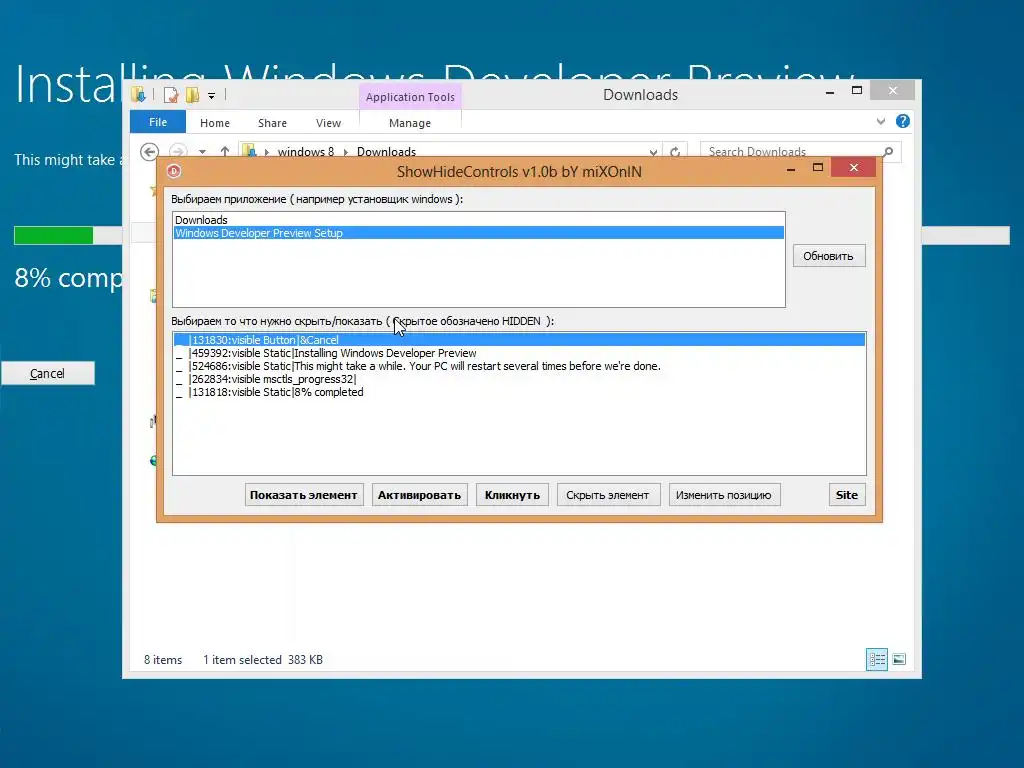Click the ShowHideControls title bar app icon

(x=174, y=171)
